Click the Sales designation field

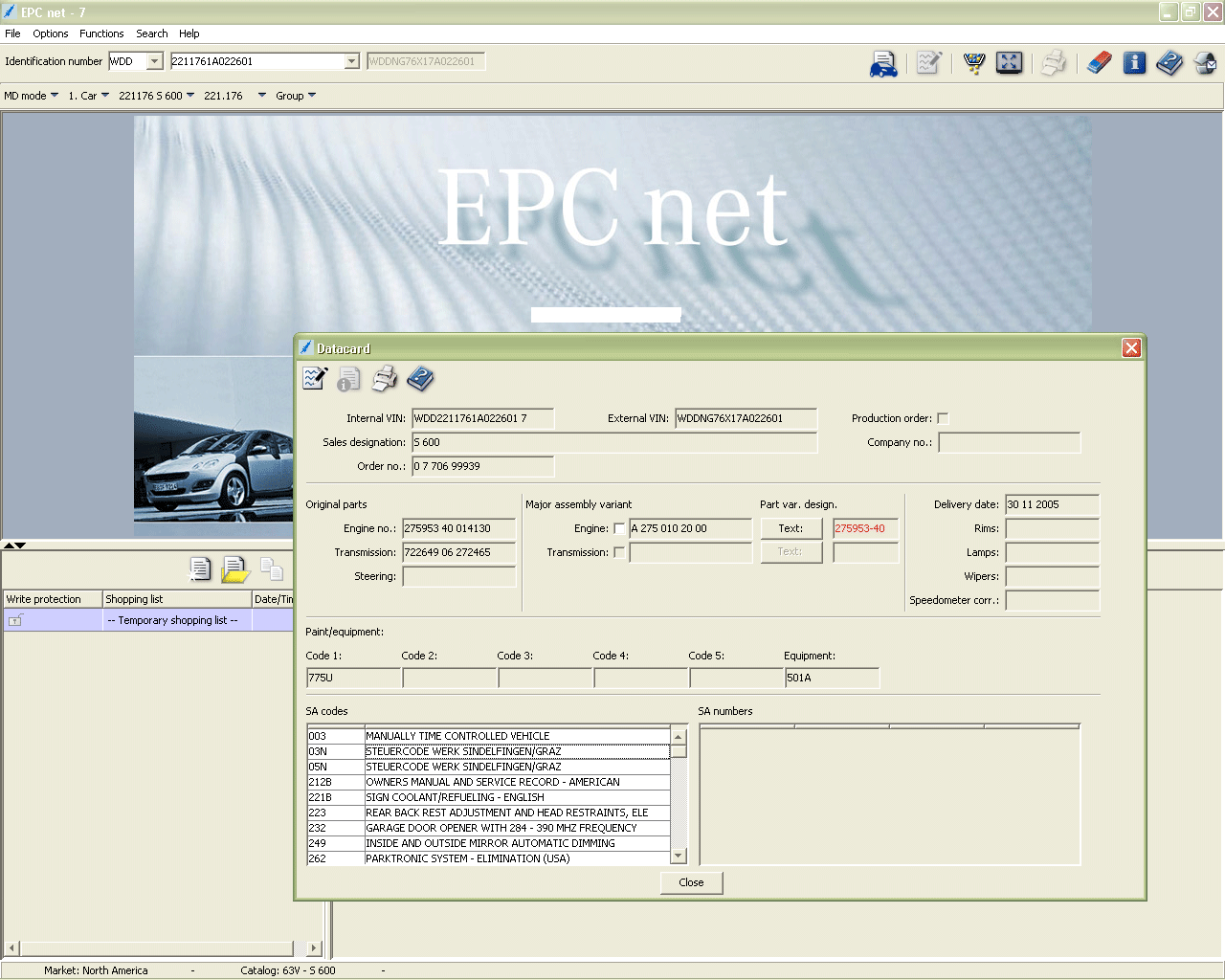(614, 442)
